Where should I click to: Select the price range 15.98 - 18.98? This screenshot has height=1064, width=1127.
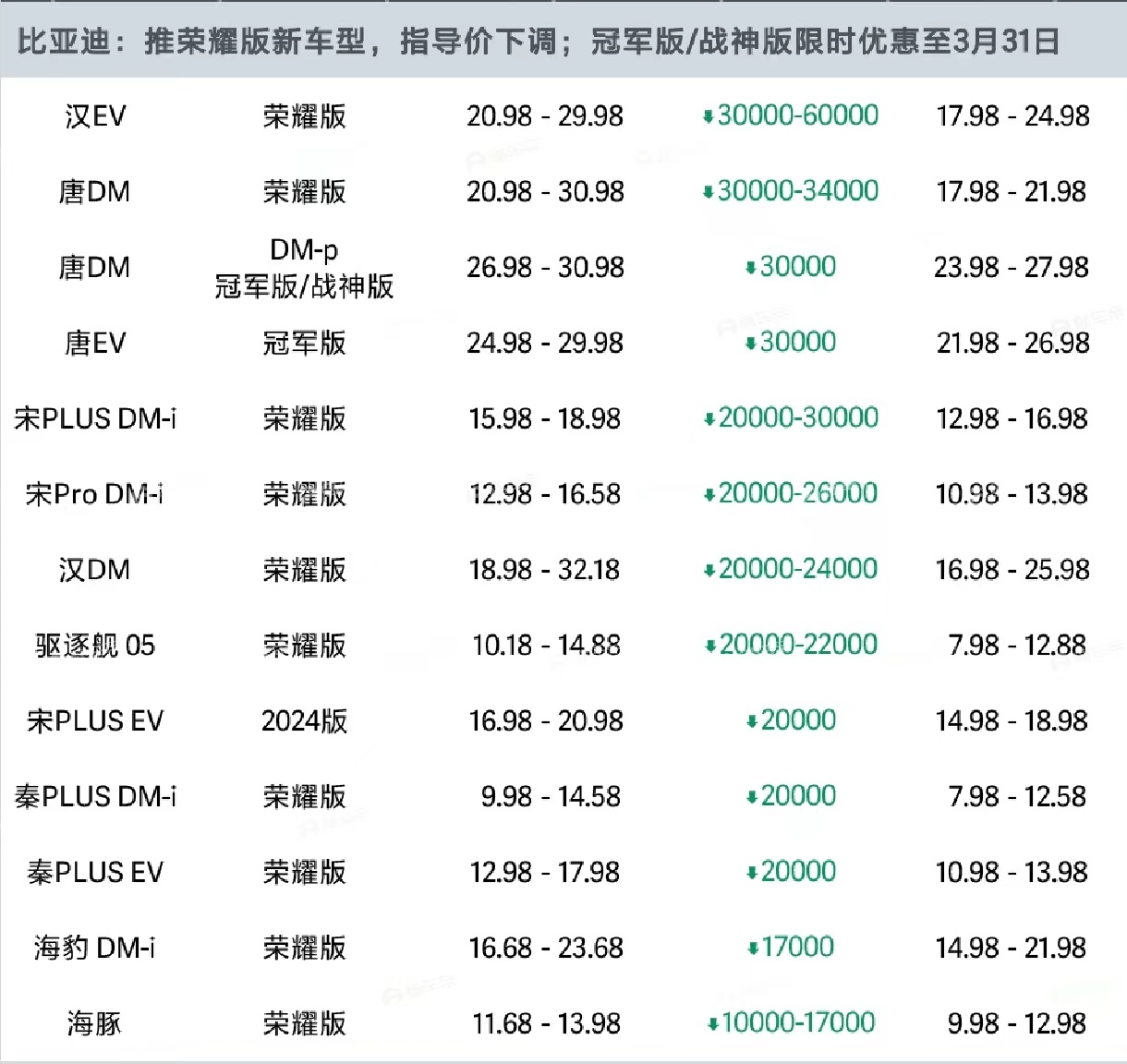[545, 419]
